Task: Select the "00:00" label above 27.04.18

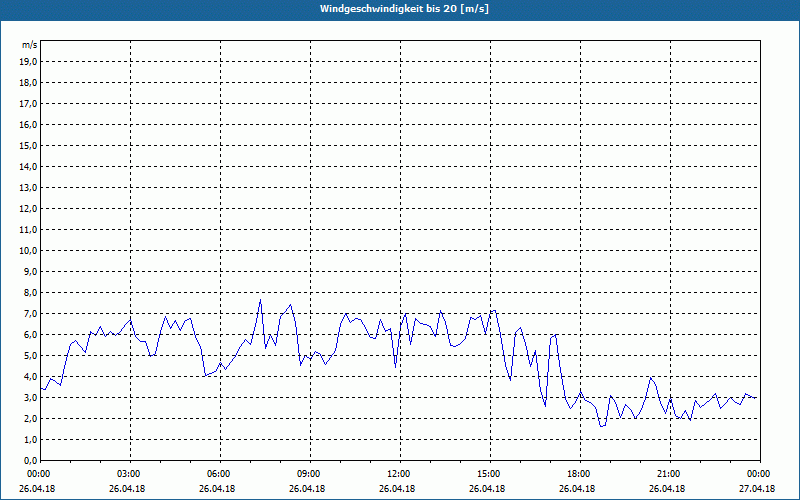Action: click(760, 474)
